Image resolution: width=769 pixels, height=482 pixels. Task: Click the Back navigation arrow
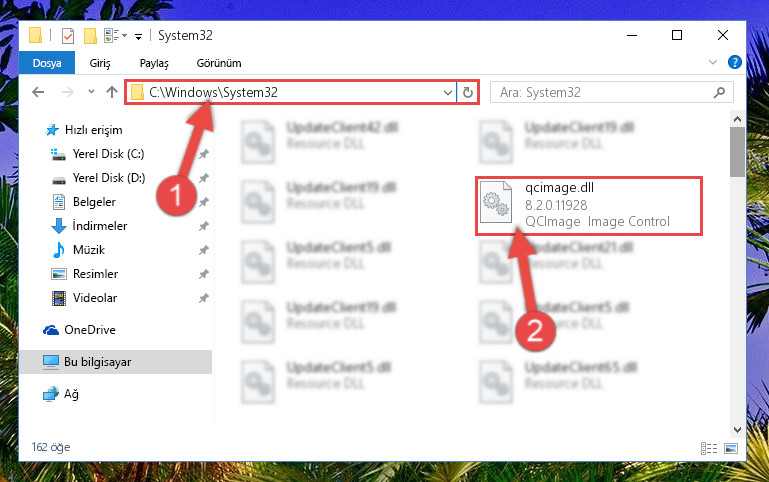[38, 92]
